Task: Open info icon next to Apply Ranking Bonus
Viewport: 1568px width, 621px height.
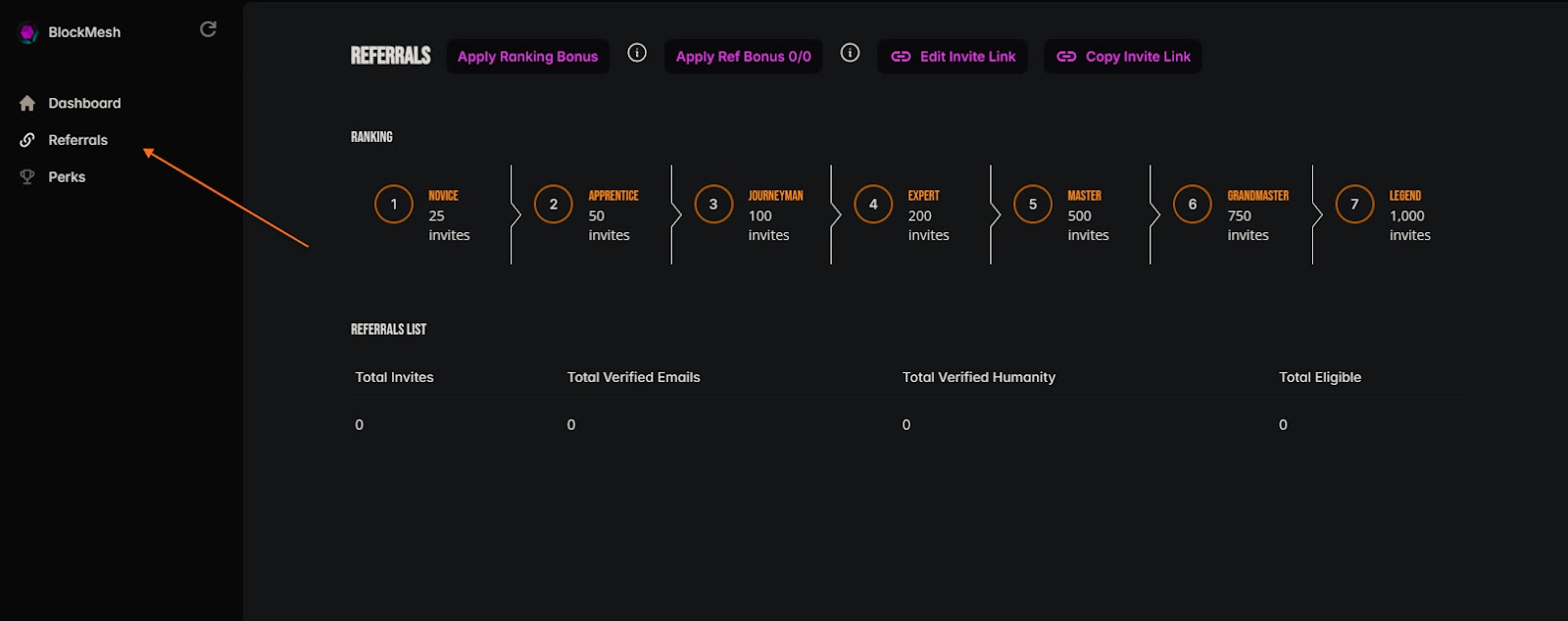Action: pos(637,53)
